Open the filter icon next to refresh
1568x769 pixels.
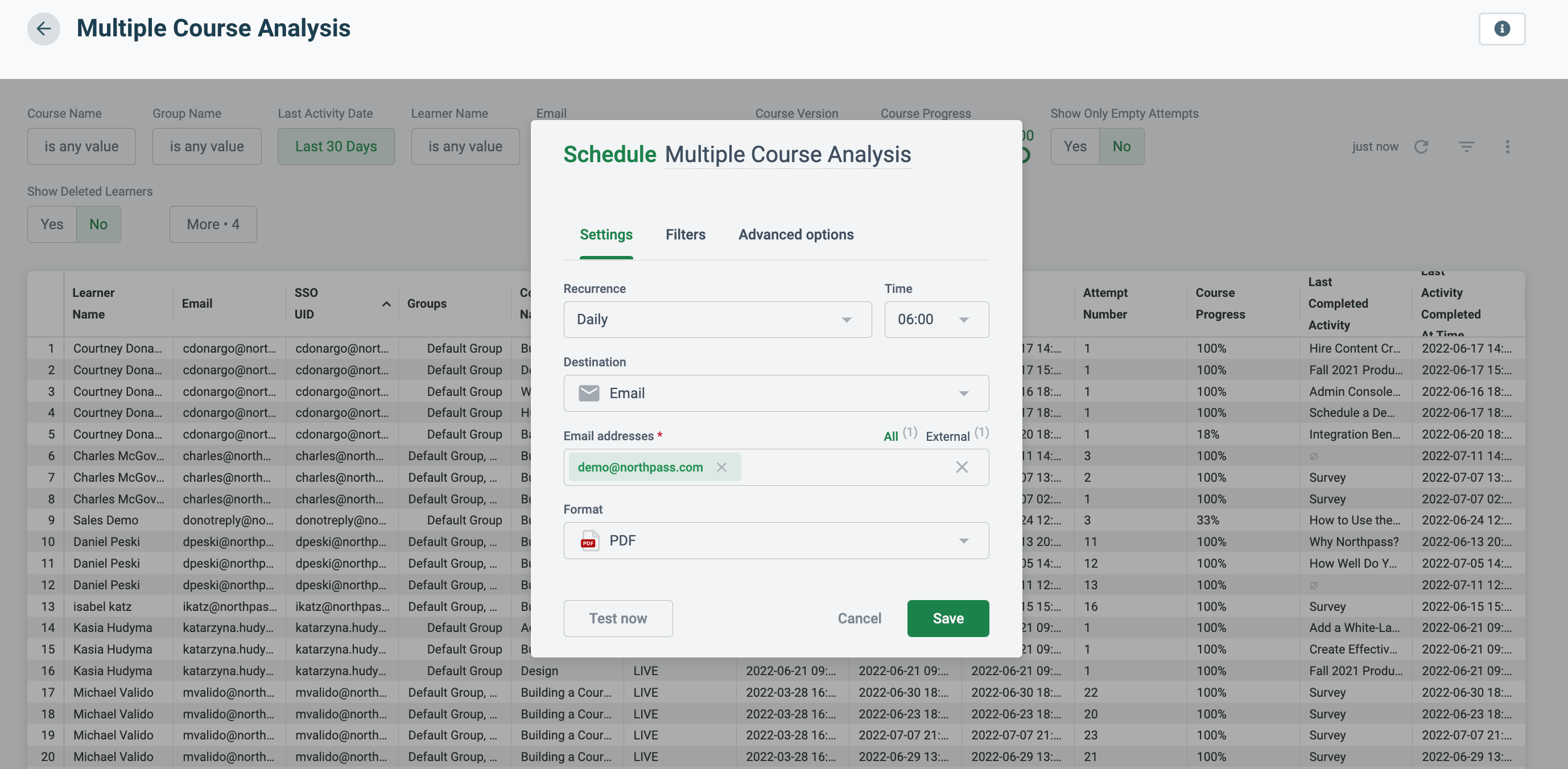click(x=1466, y=147)
